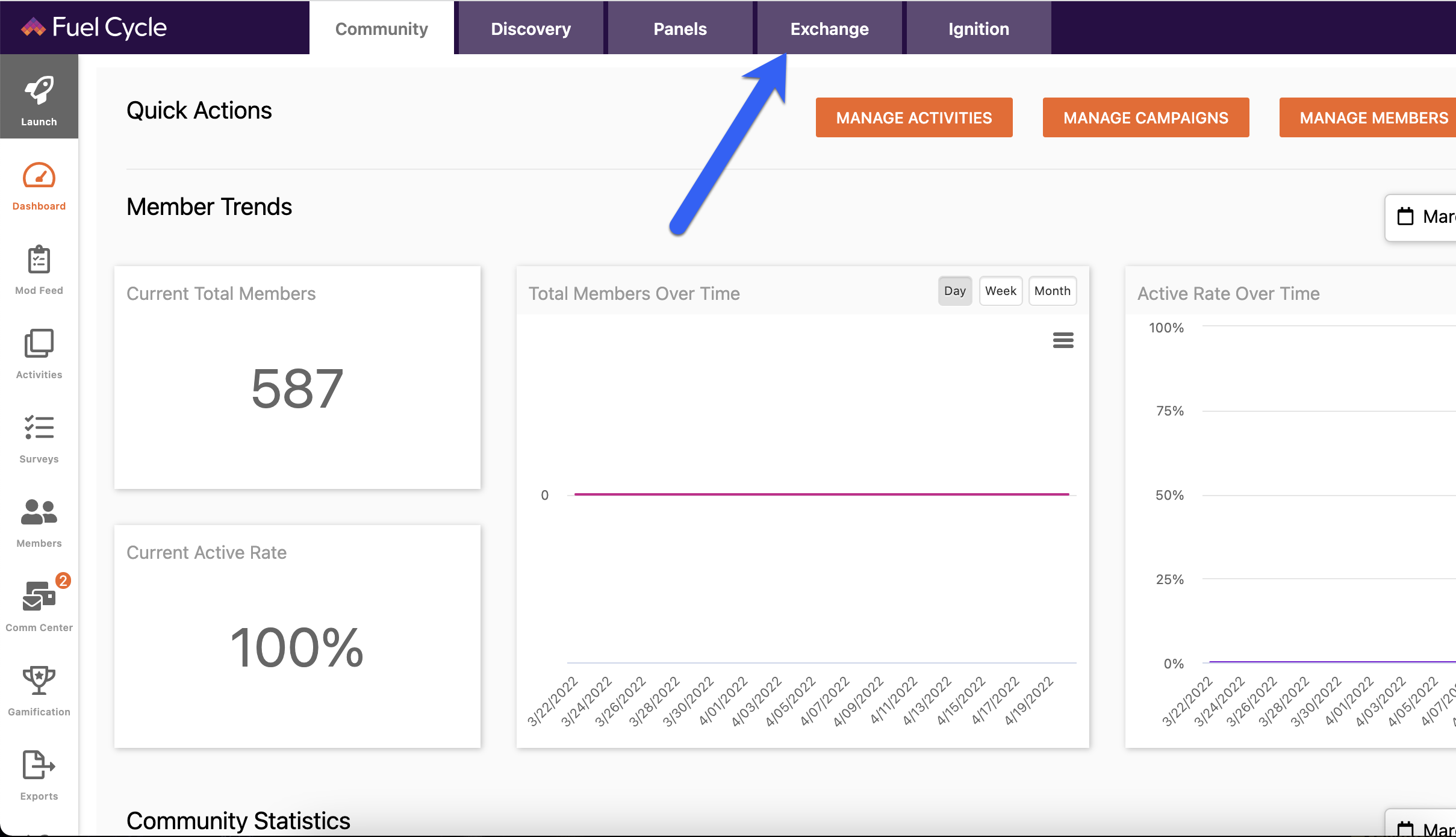The image size is (1456, 837).
Task: Click the Manage Members button
Action: coord(1367,117)
